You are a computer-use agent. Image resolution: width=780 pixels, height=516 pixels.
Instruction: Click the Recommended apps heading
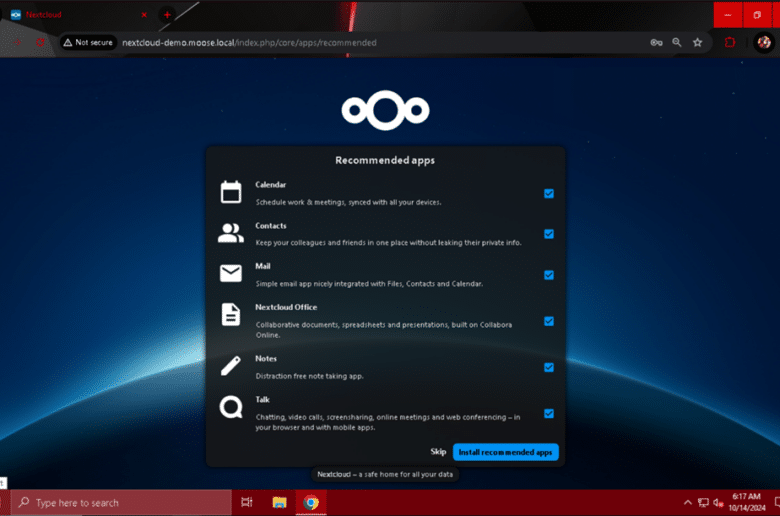[385, 160]
